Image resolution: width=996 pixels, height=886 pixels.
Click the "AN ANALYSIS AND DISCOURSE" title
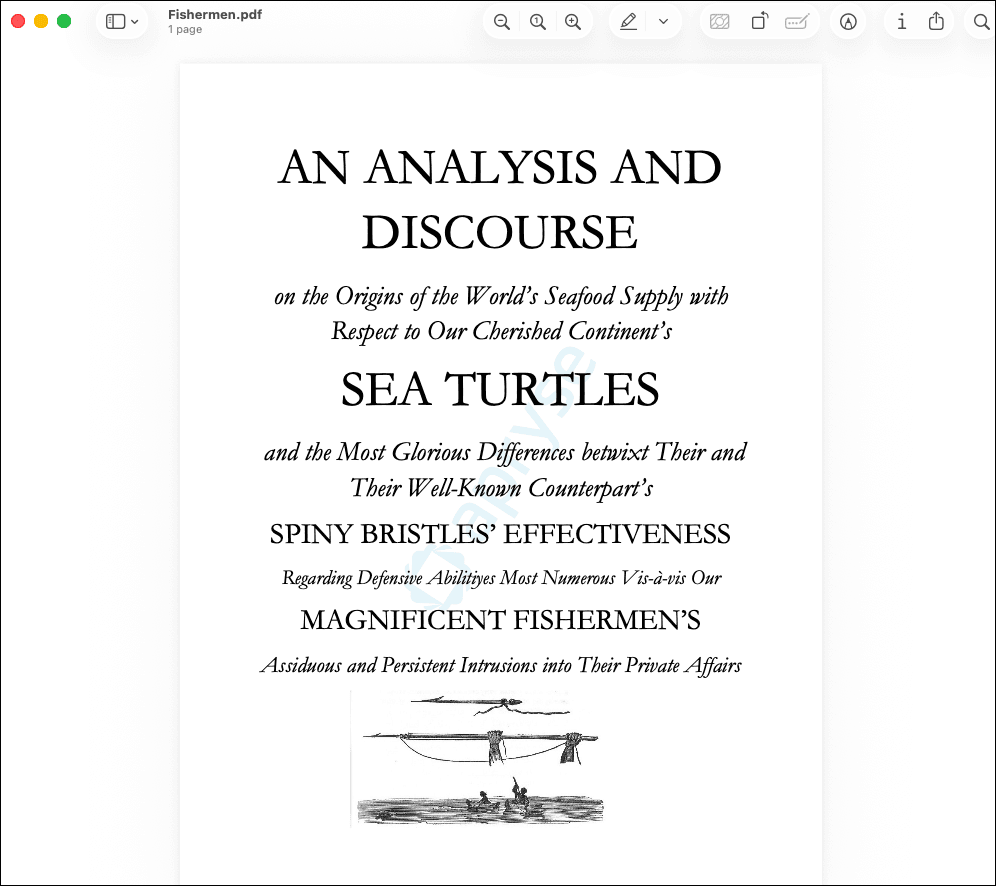(500, 199)
